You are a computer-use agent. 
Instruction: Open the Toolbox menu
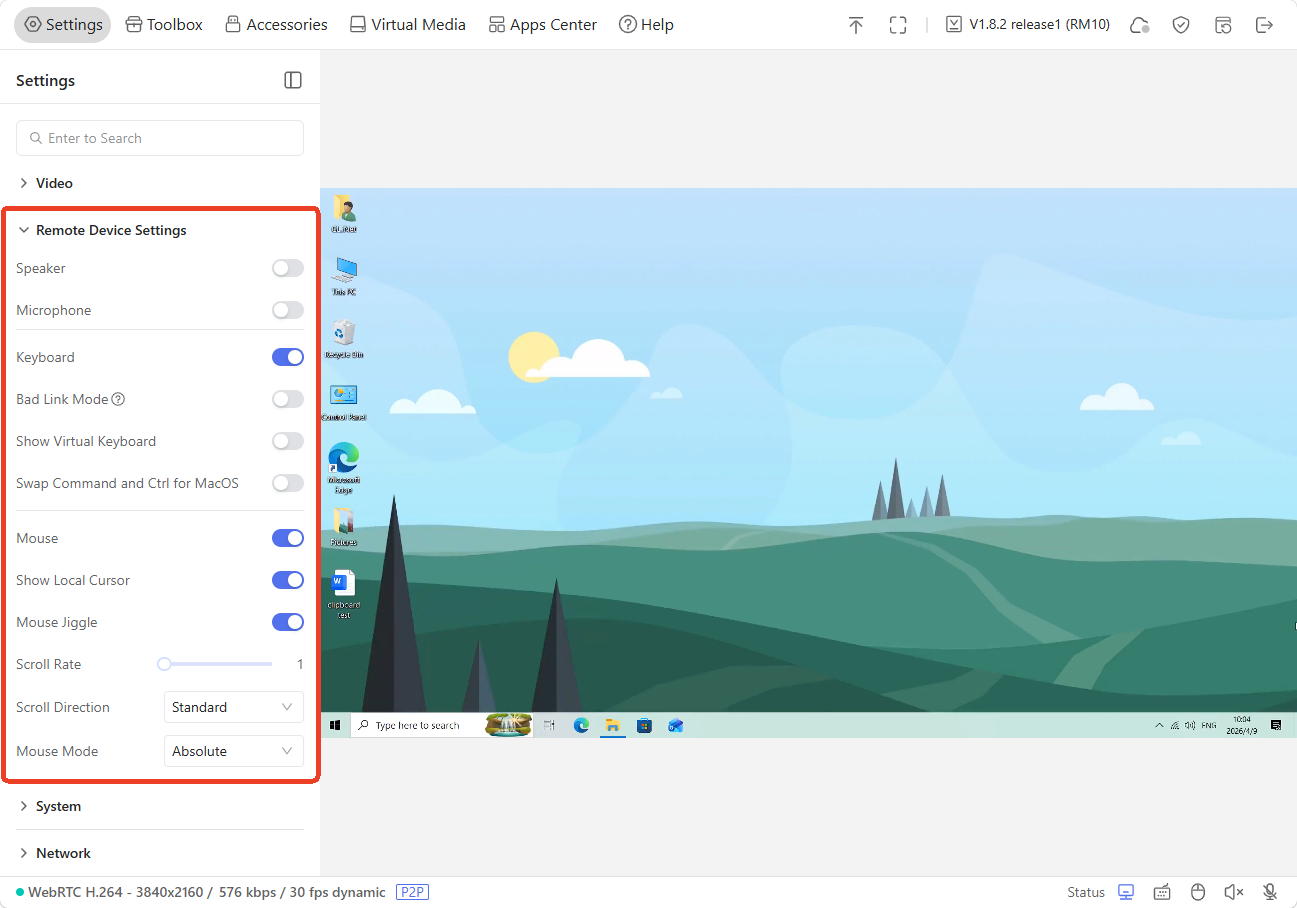(x=164, y=25)
